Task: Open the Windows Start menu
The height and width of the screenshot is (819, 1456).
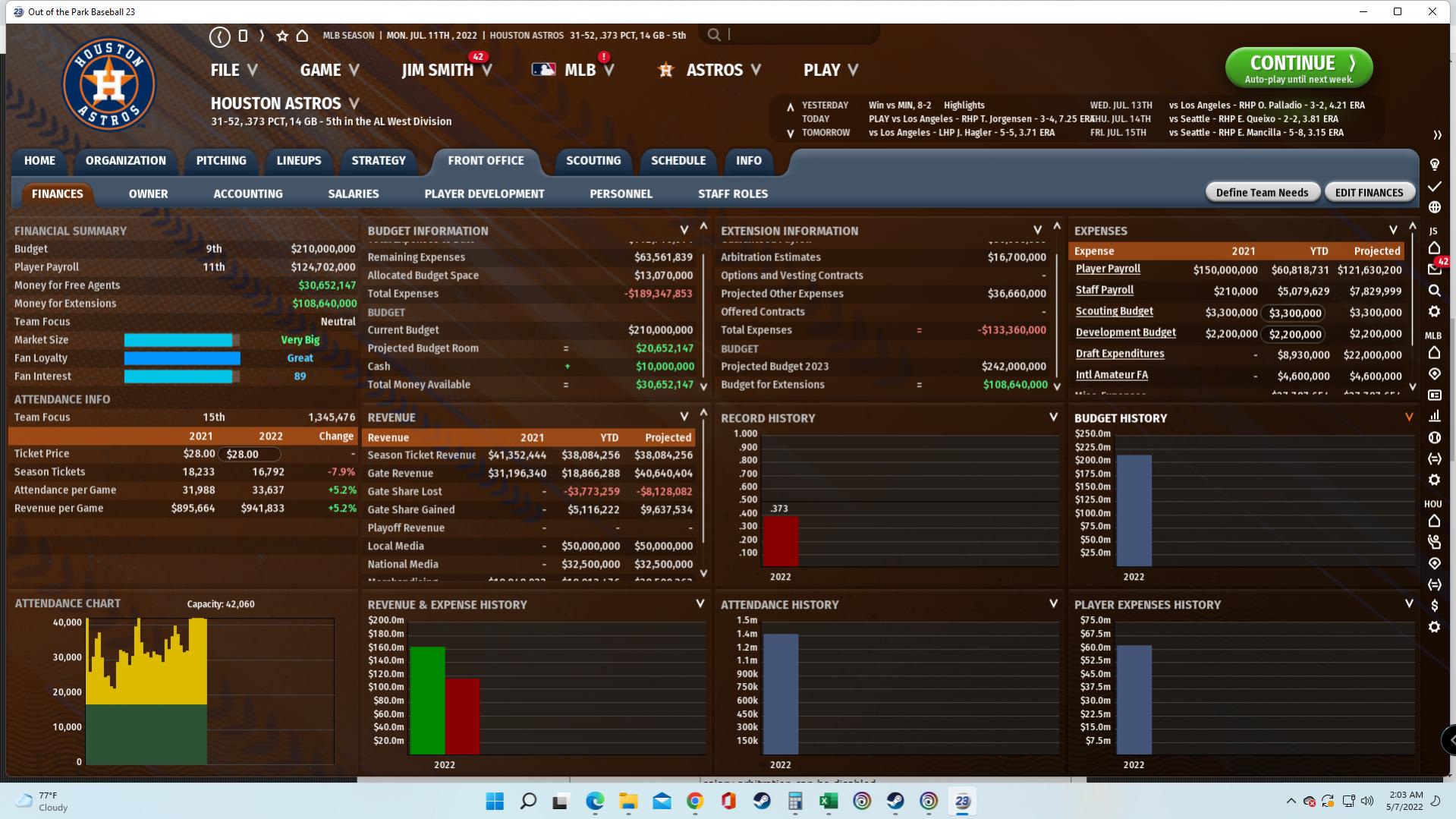Action: [495, 801]
